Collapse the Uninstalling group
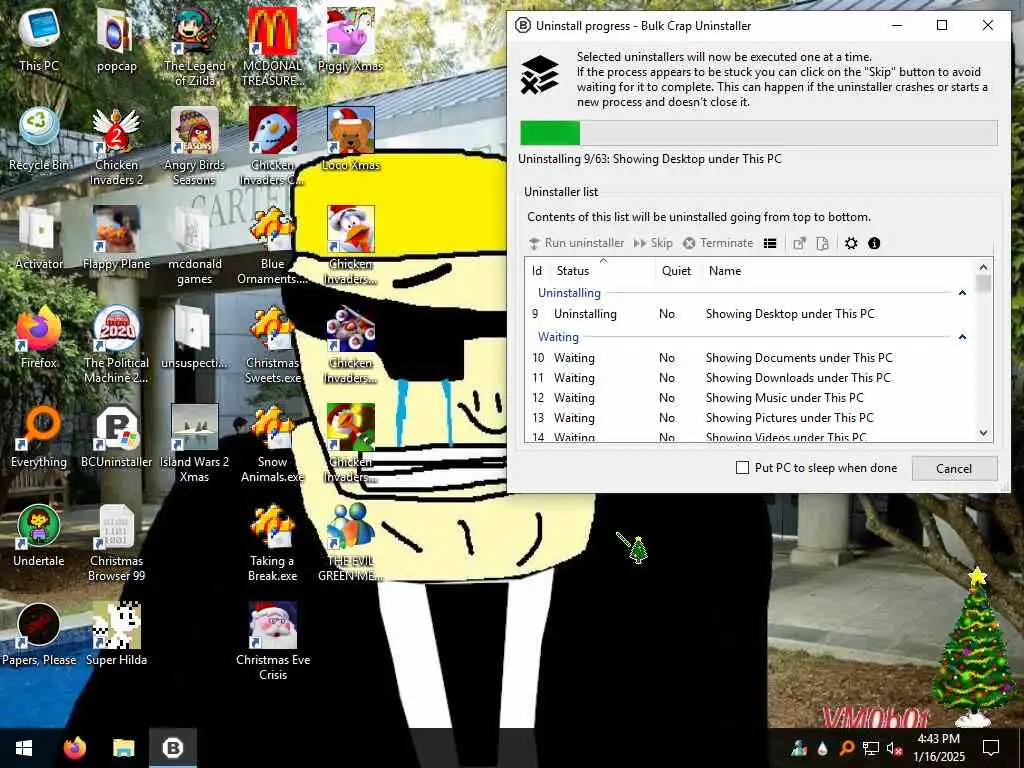Image resolution: width=1024 pixels, height=768 pixels. point(962,293)
